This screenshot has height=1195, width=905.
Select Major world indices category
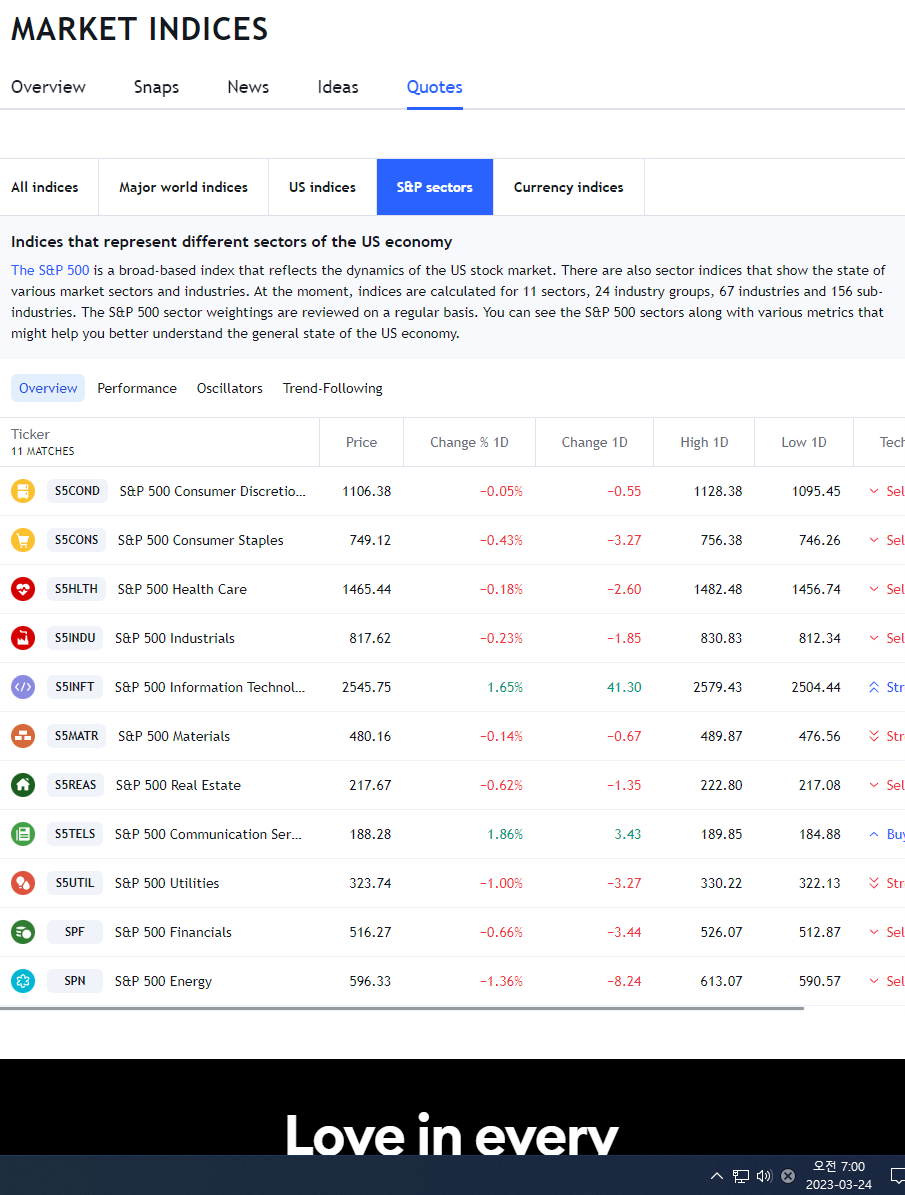[183, 187]
